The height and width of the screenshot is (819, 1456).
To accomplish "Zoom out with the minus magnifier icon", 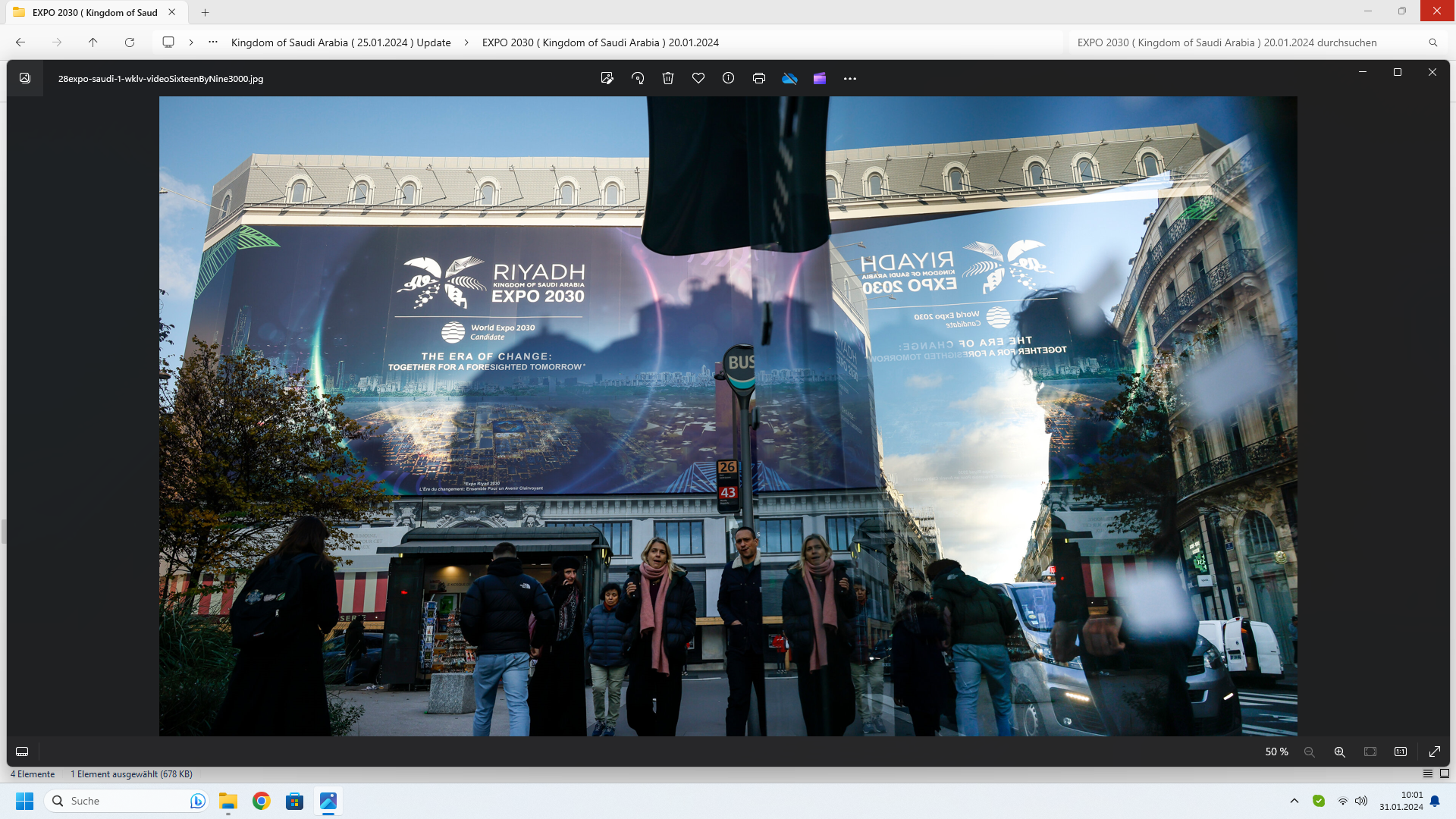I will coord(1310,752).
